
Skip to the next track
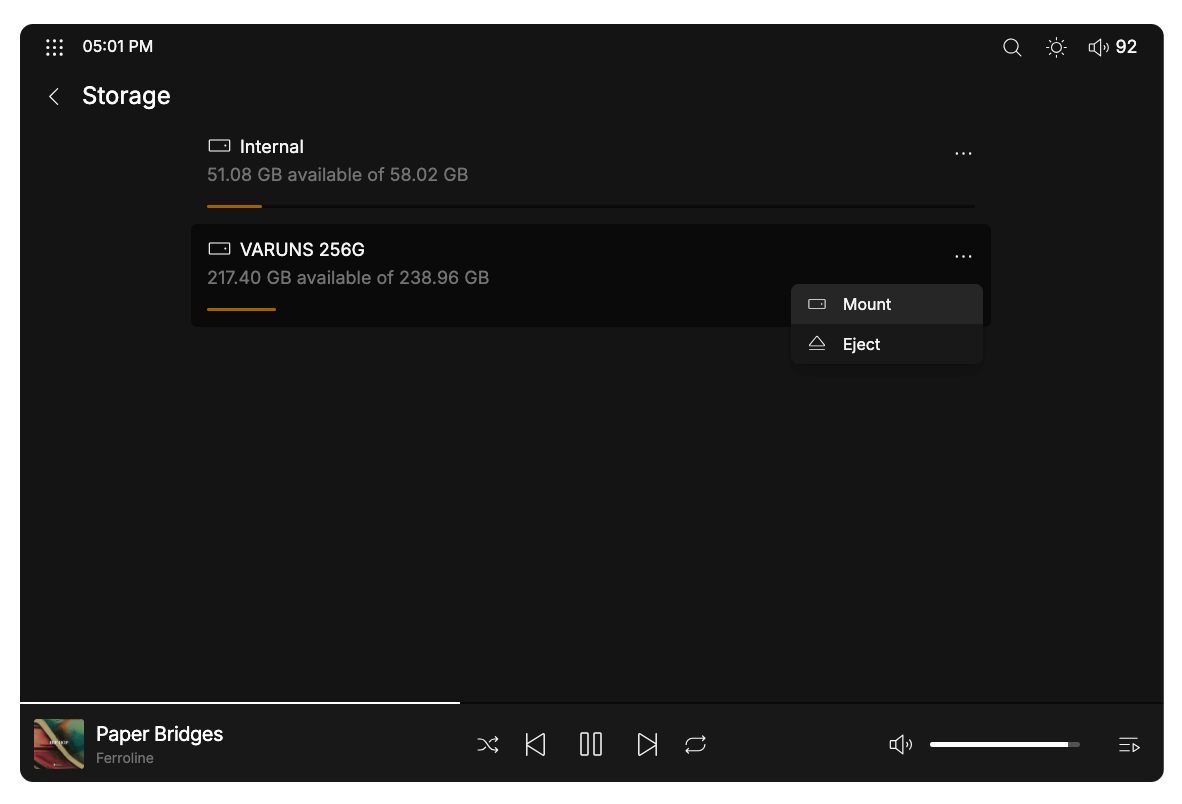coord(648,744)
